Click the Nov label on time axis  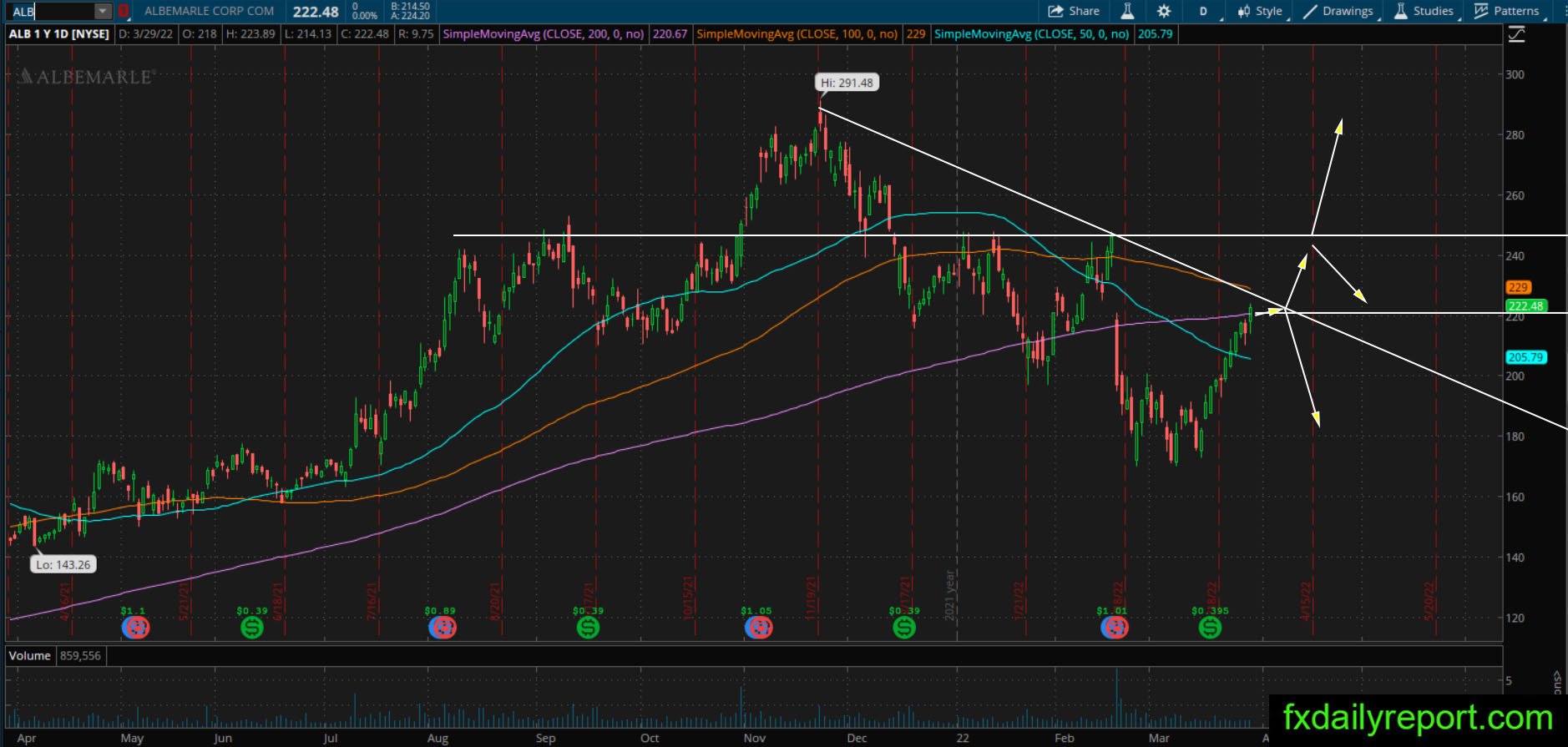[755, 738]
